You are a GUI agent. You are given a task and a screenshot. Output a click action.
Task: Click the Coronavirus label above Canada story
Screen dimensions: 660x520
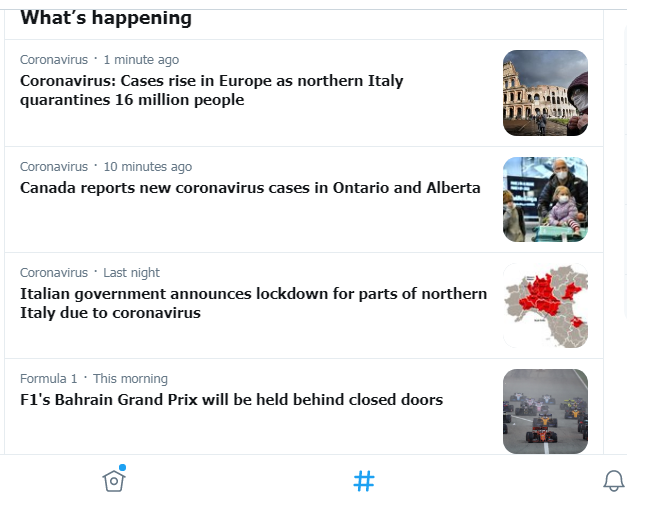click(54, 167)
